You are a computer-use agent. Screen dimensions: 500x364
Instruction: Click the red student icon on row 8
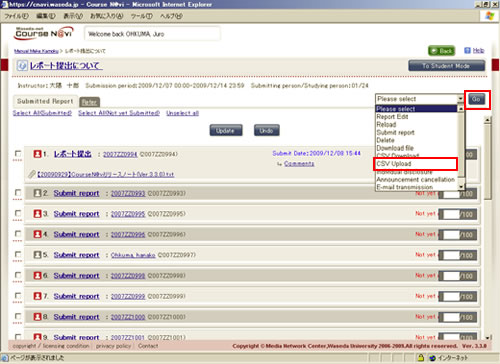(x=37, y=317)
